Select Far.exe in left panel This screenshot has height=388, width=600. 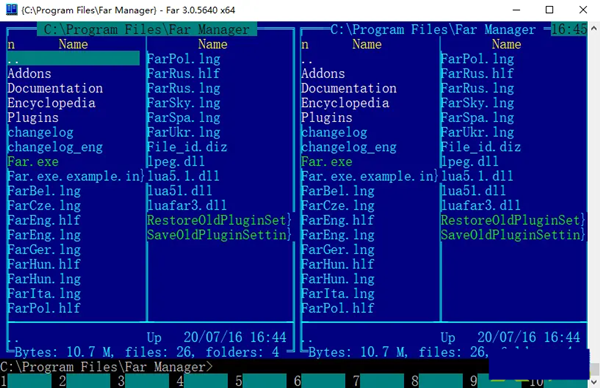pyautogui.click(x=33, y=161)
